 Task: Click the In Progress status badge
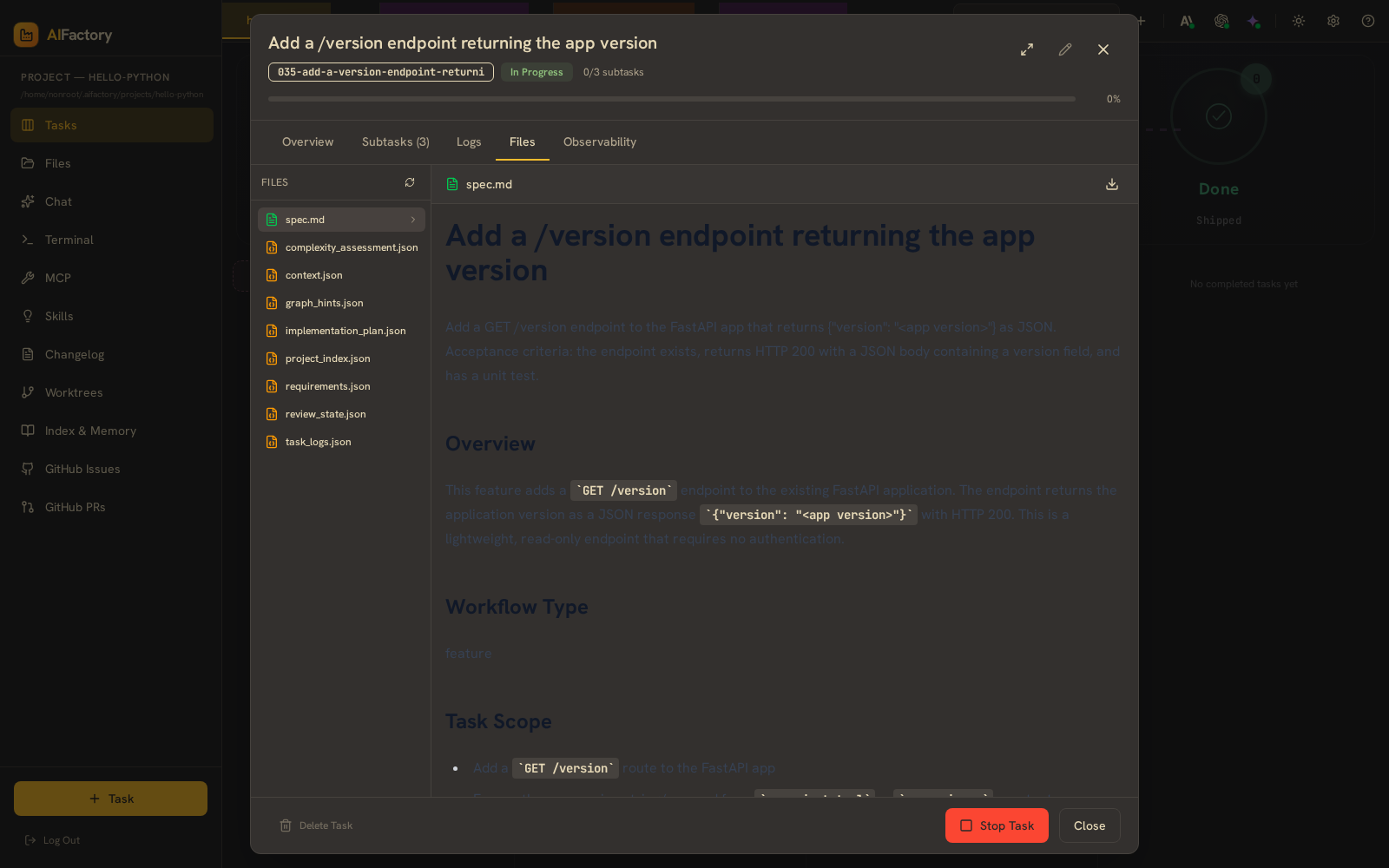537,72
